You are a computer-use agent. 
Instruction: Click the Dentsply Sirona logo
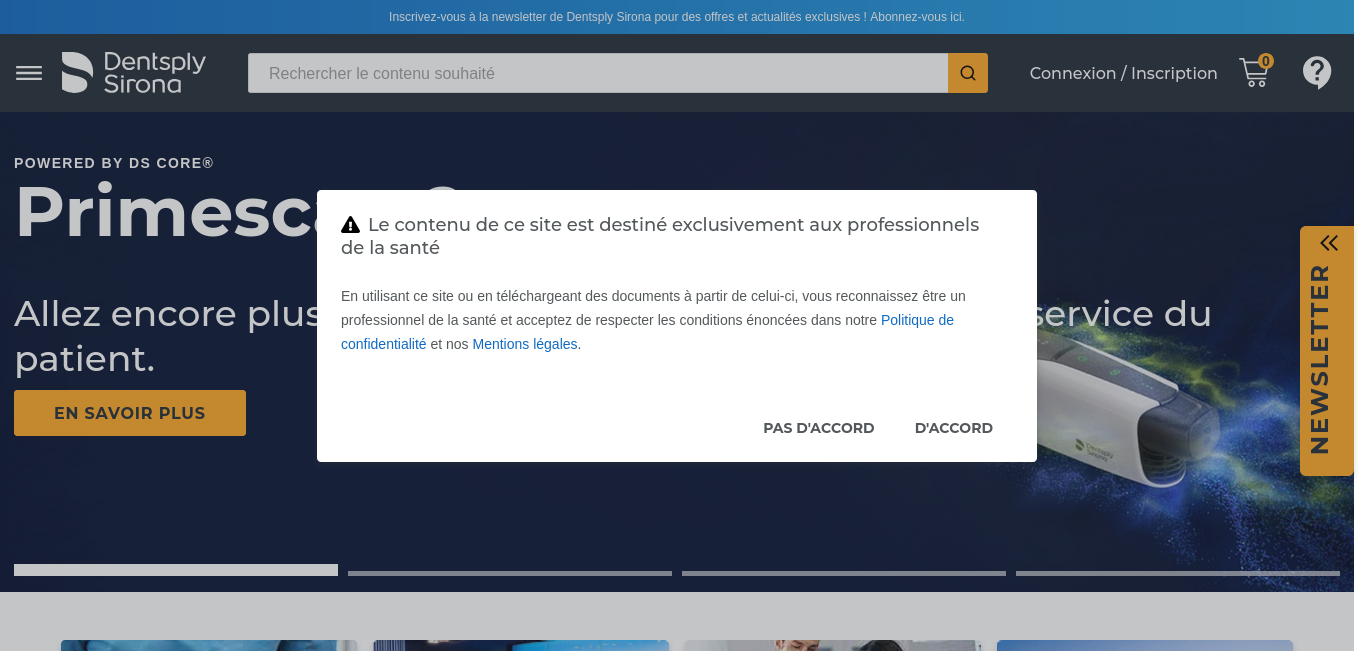click(x=134, y=73)
